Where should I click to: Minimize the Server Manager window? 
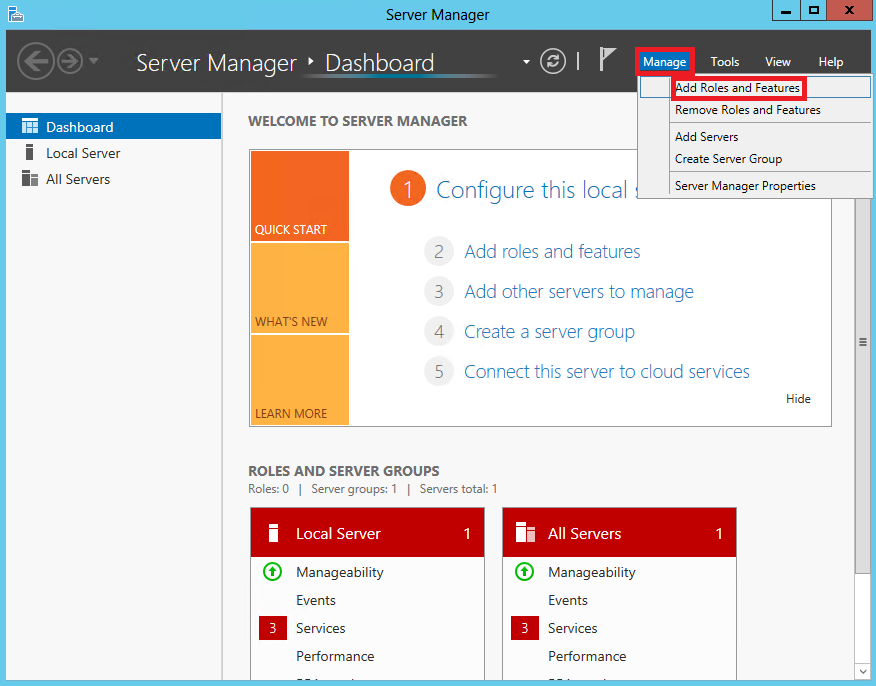pyautogui.click(x=786, y=11)
